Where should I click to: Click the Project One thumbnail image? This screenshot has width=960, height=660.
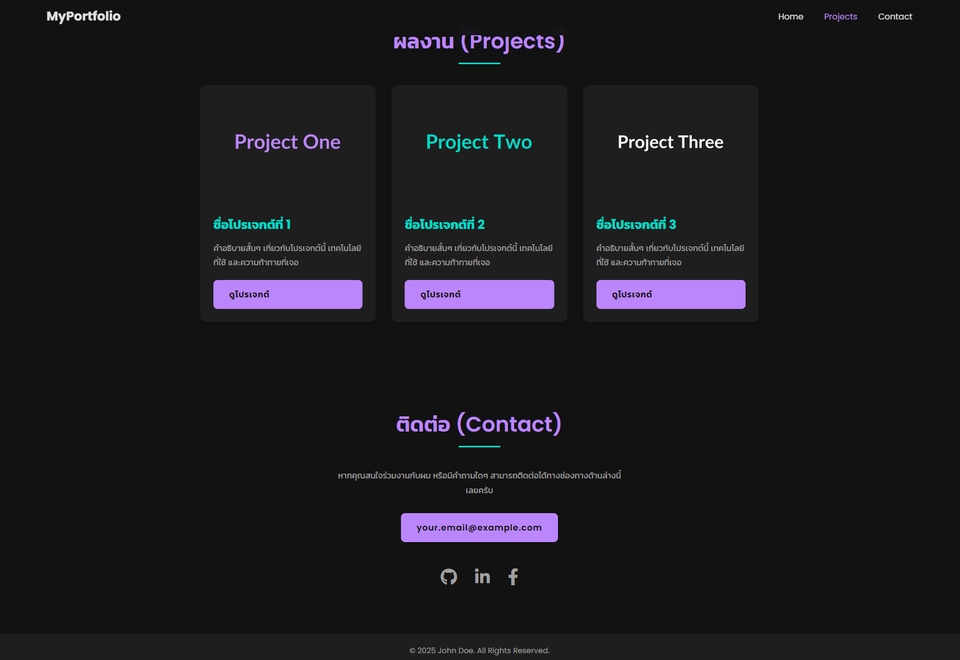point(287,142)
